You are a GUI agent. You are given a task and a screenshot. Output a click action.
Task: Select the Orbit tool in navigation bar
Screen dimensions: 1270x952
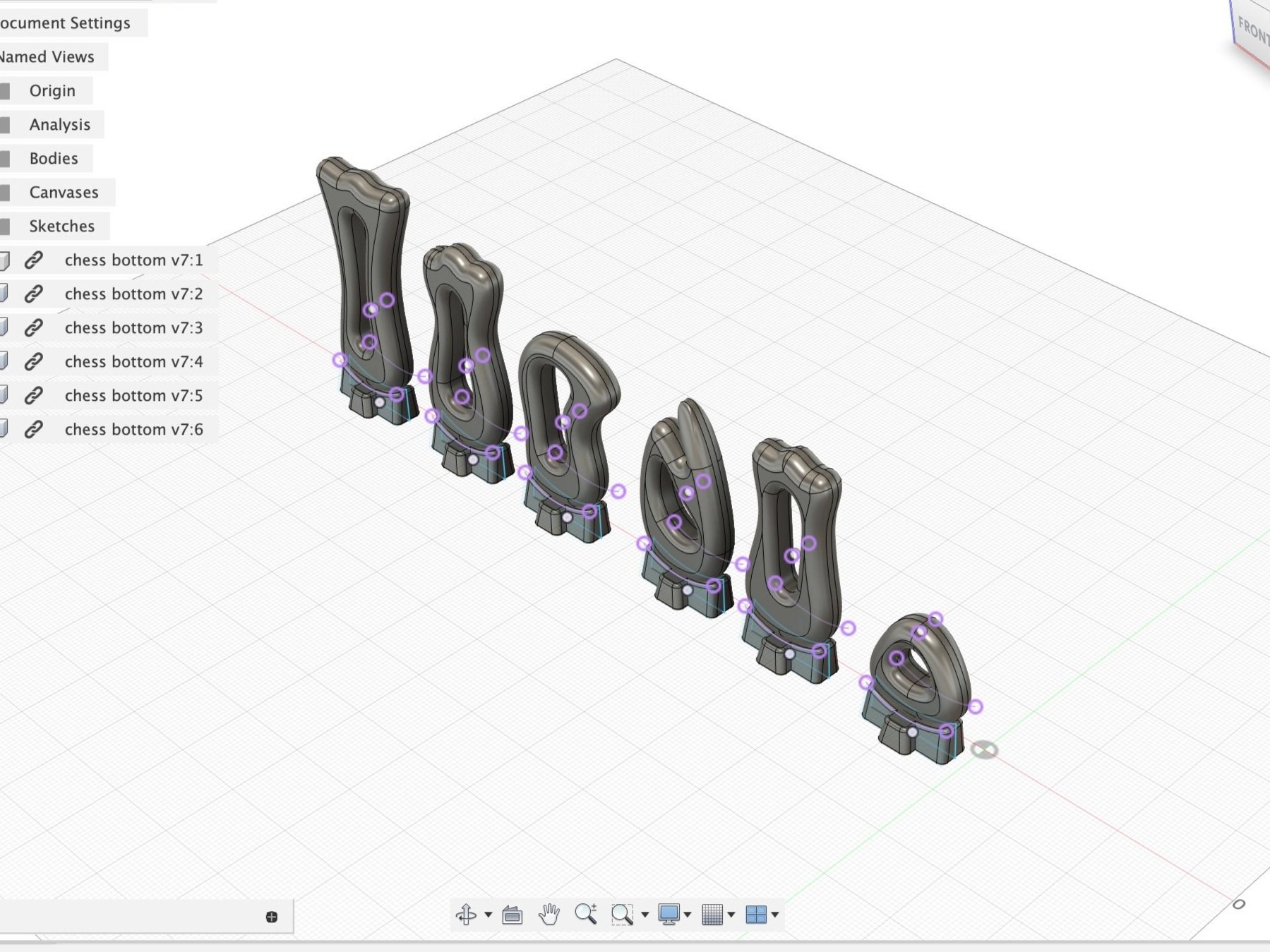tap(466, 914)
